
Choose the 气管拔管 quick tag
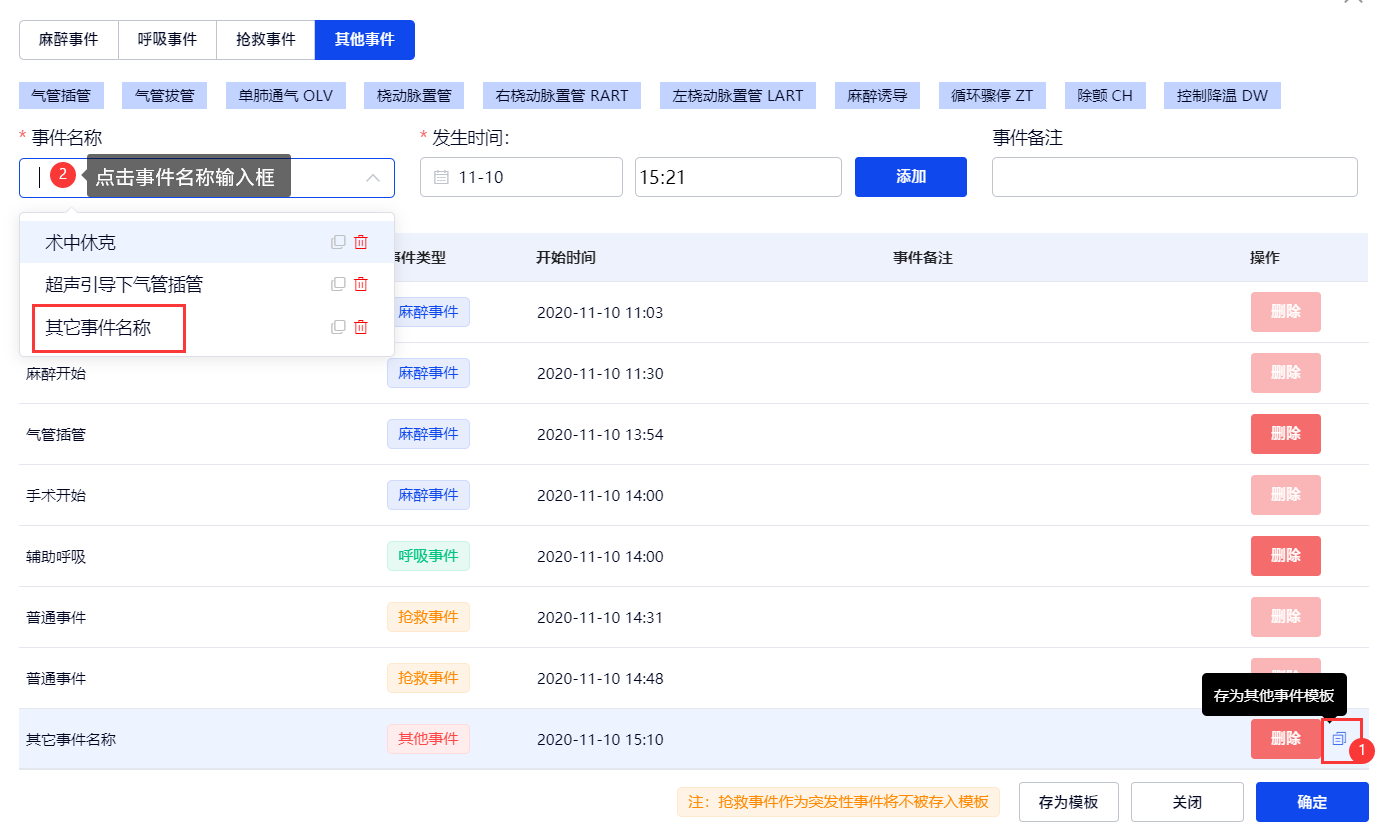(x=164, y=96)
